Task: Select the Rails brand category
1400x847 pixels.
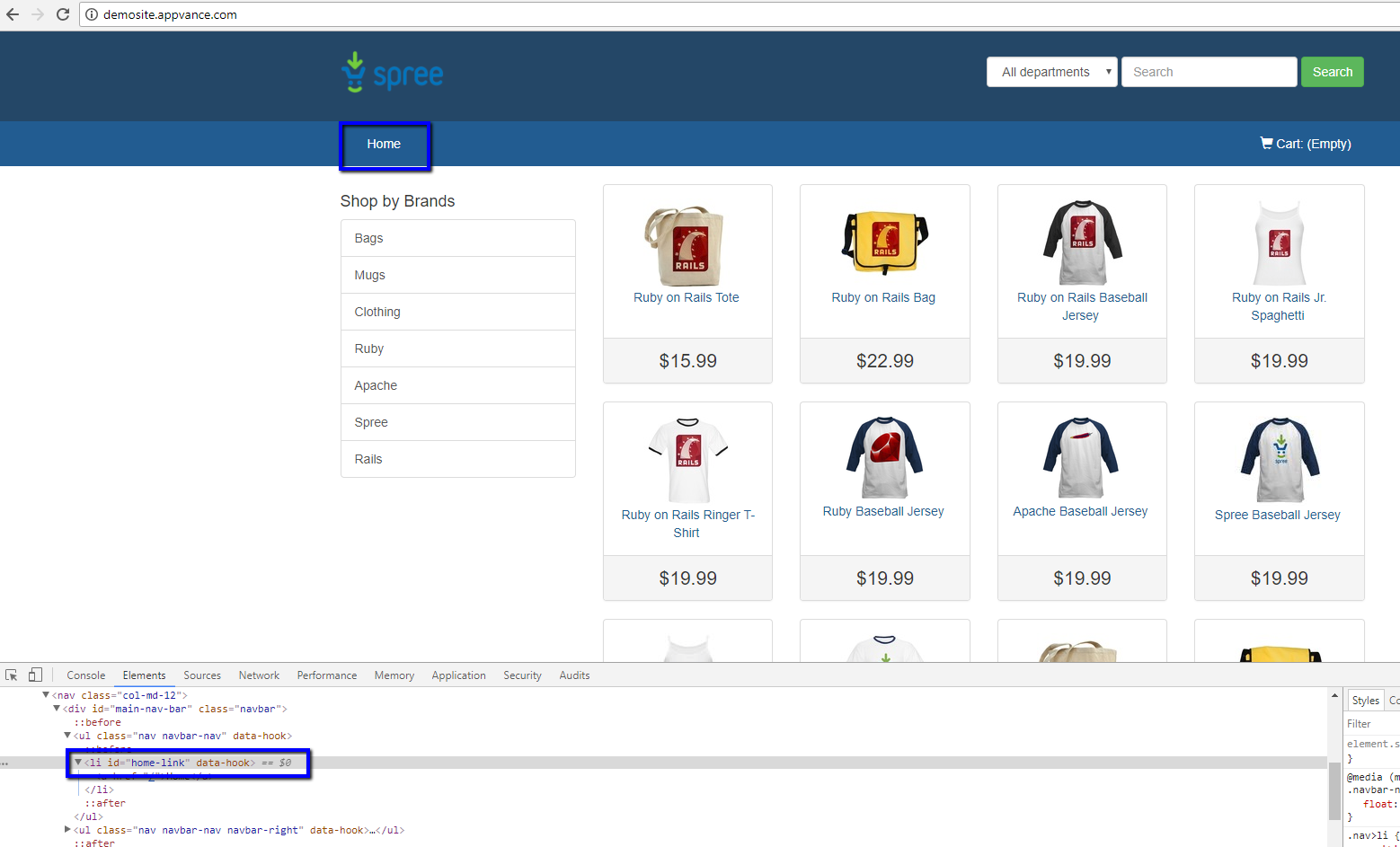Action: 458,459
